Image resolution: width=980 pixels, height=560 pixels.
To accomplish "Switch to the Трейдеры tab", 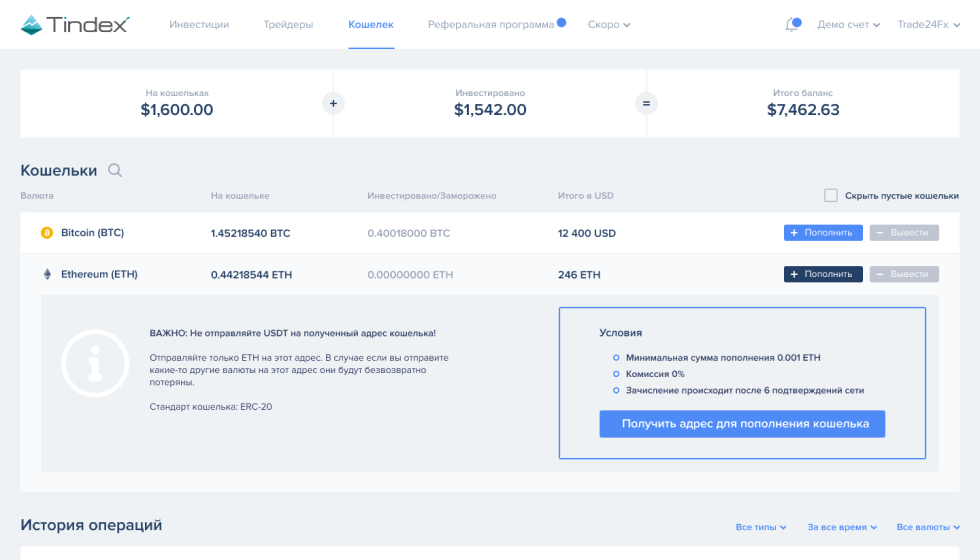I will pyautogui.click(x=288, y=25).
